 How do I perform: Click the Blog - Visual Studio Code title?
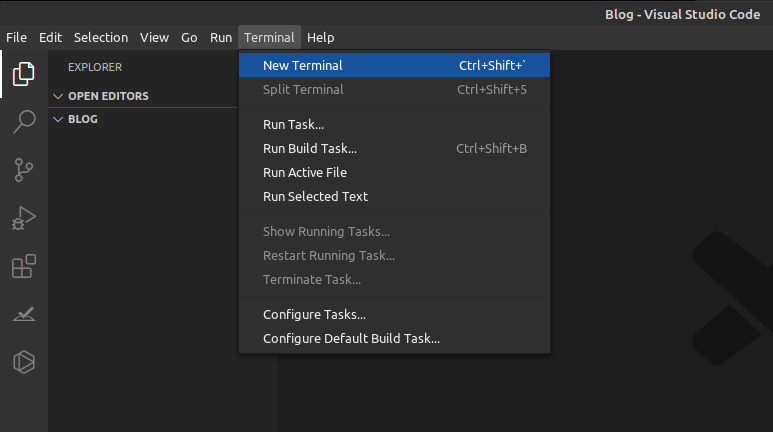[x=682, y=14]
